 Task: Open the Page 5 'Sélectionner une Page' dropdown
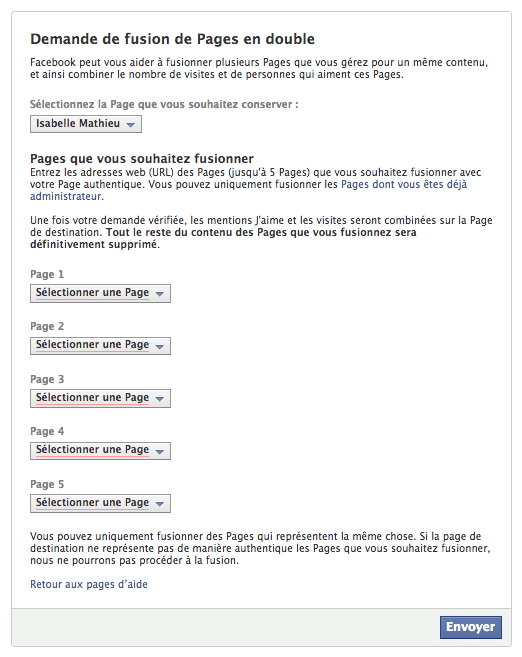(100, 503)
